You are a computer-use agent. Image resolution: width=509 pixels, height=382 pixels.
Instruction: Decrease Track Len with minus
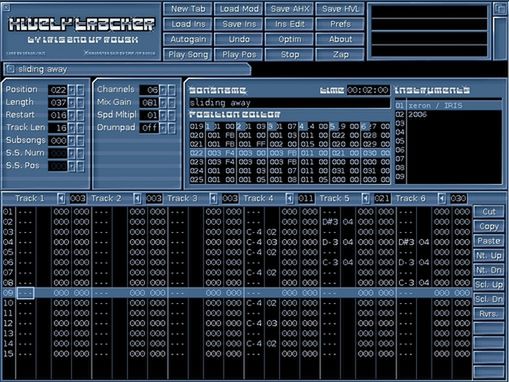80,128
